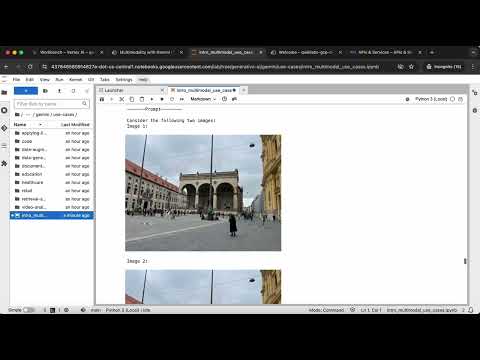Cut the selected cell with the scissors icon
Screen dimensions: 480x360
coord(122,99)
